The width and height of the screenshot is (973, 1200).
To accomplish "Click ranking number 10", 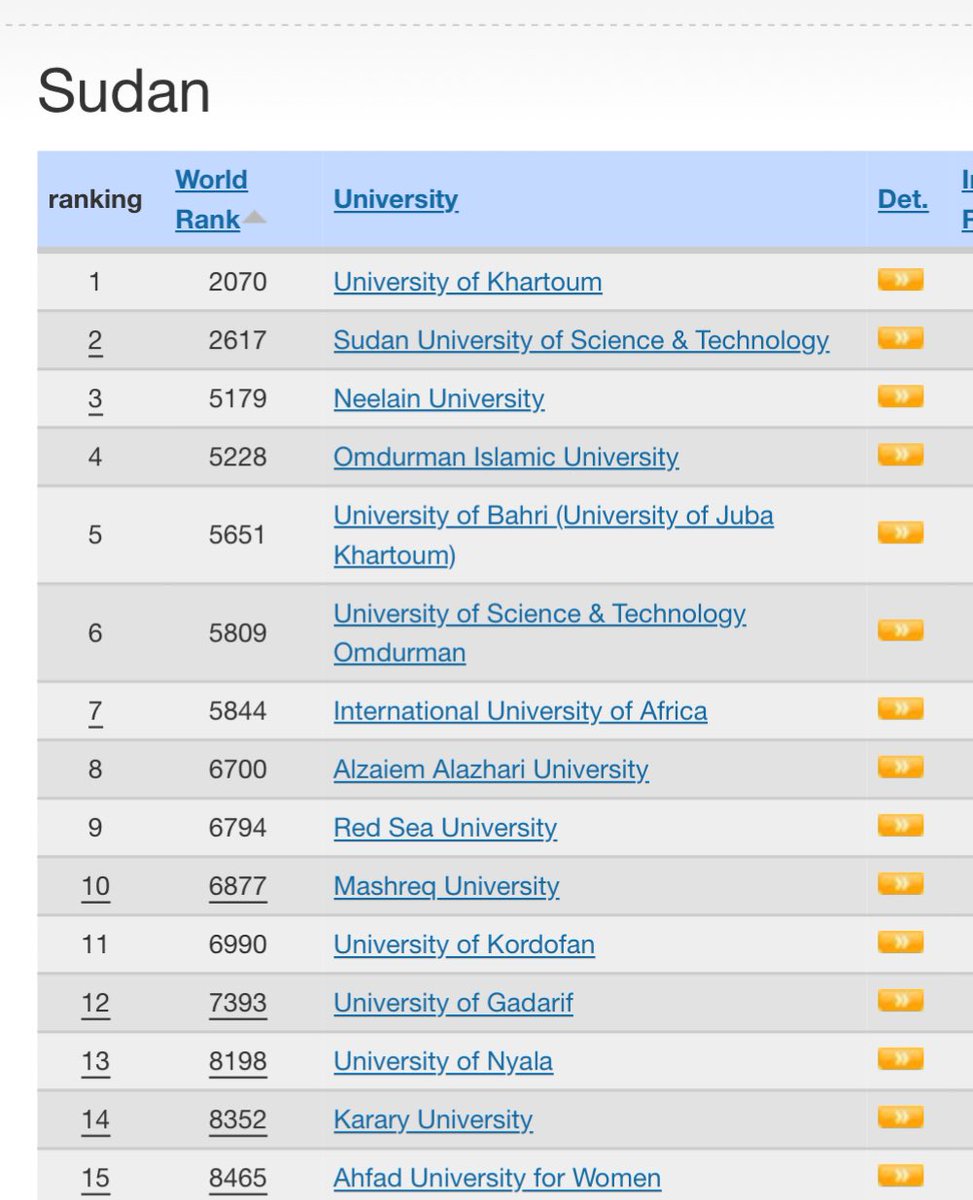I will [x=95, y=887].
